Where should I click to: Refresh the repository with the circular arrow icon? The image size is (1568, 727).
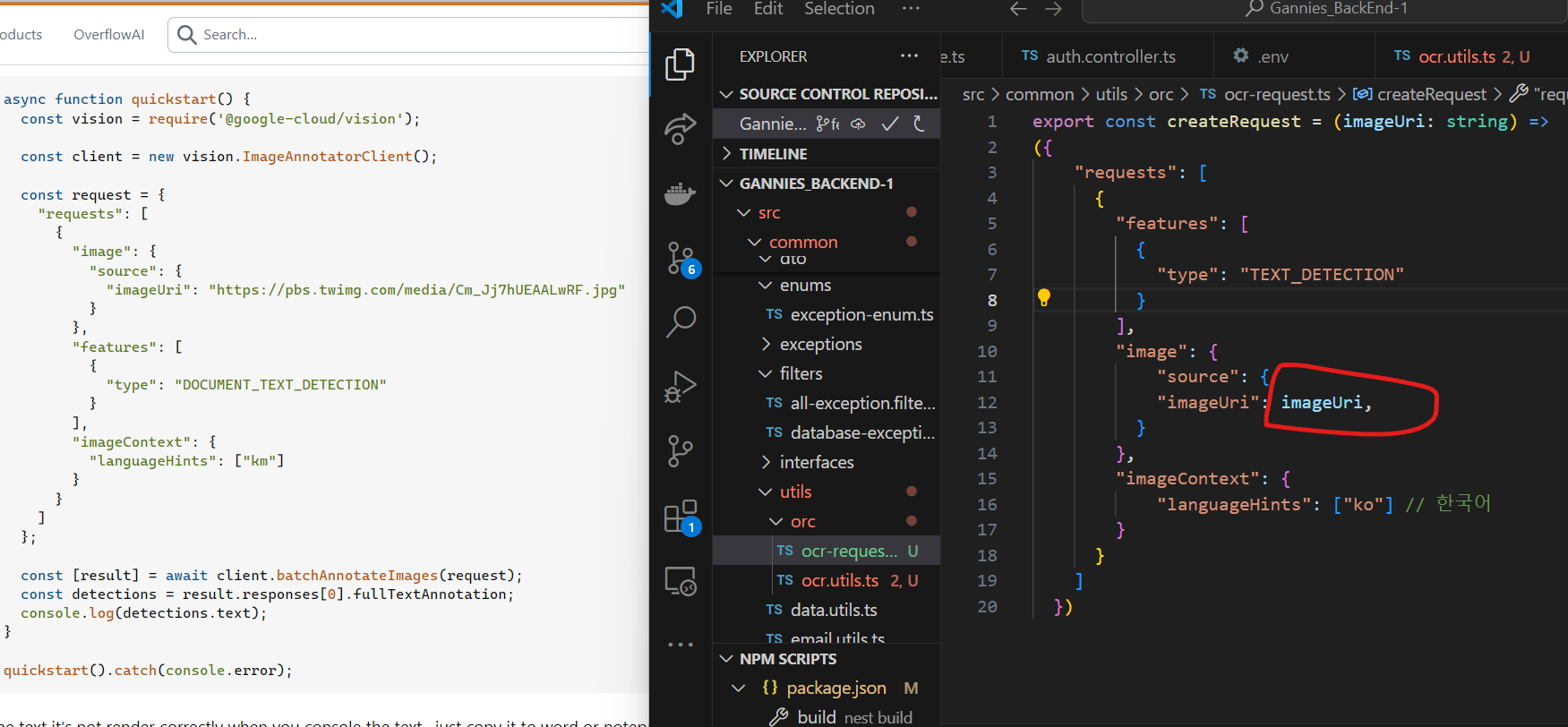[919, 124]
